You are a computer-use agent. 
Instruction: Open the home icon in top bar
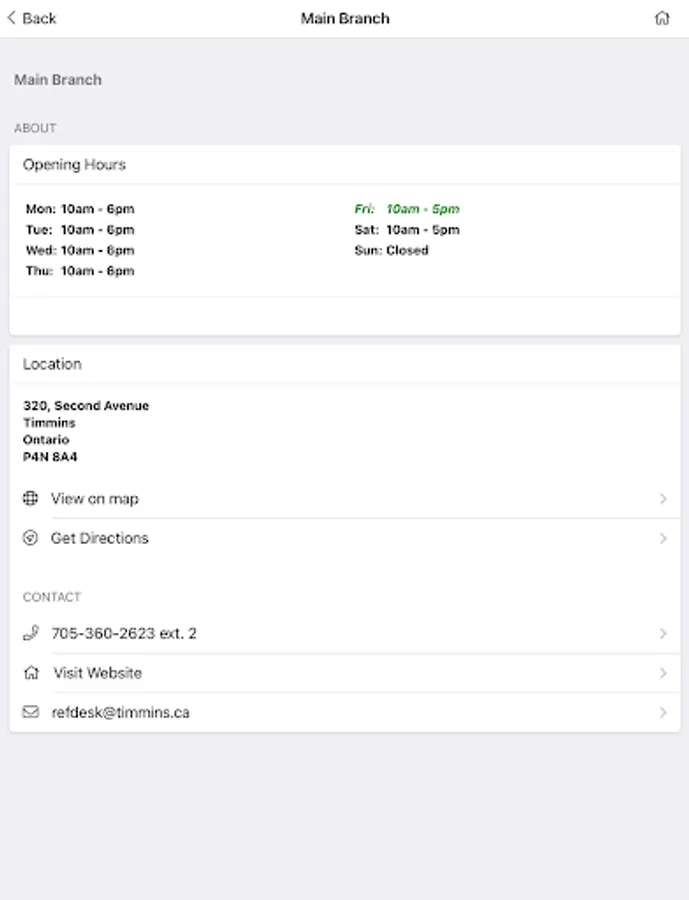[662, 18]
